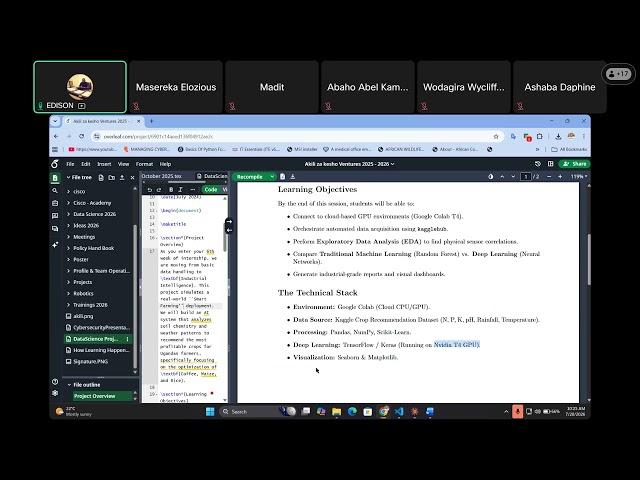Screen dimensions: 640x480
Task: Sync PDF location to code arrow
Action: coord(229,230)
